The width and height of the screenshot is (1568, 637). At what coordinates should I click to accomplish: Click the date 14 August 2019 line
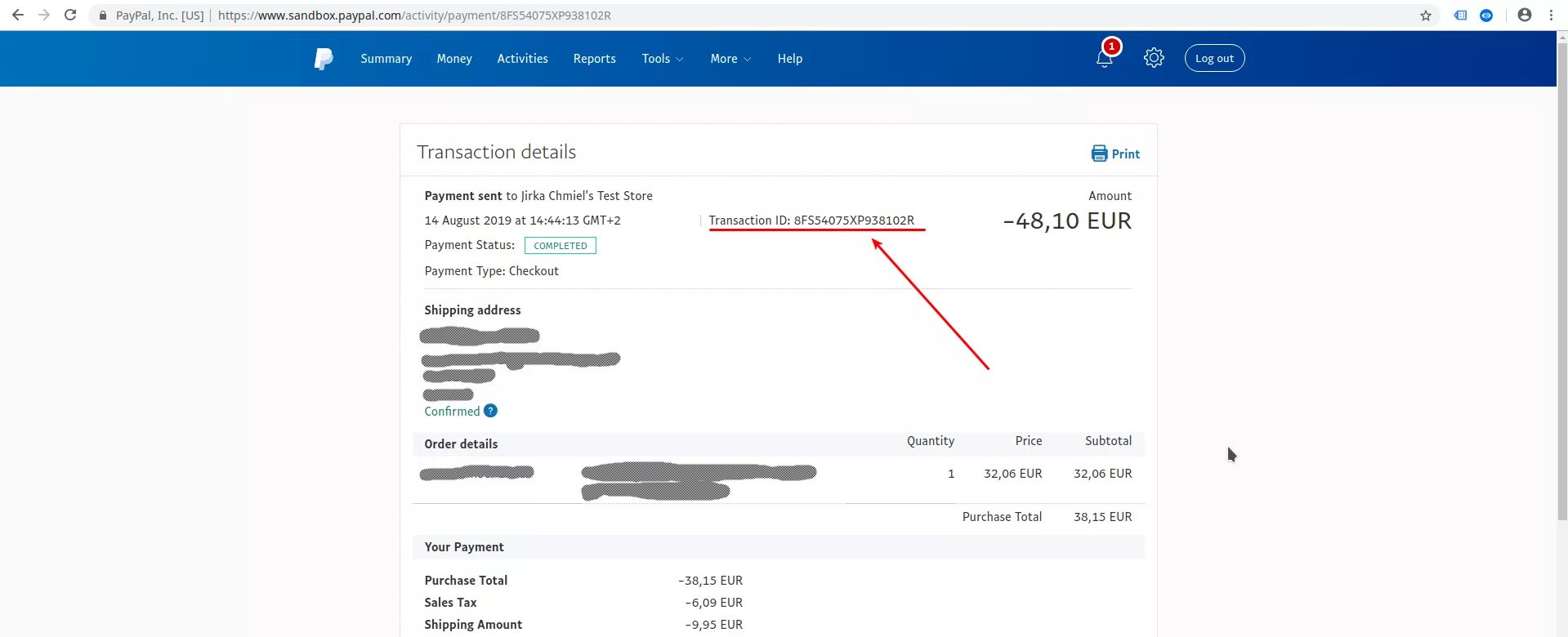click(522, 220)
